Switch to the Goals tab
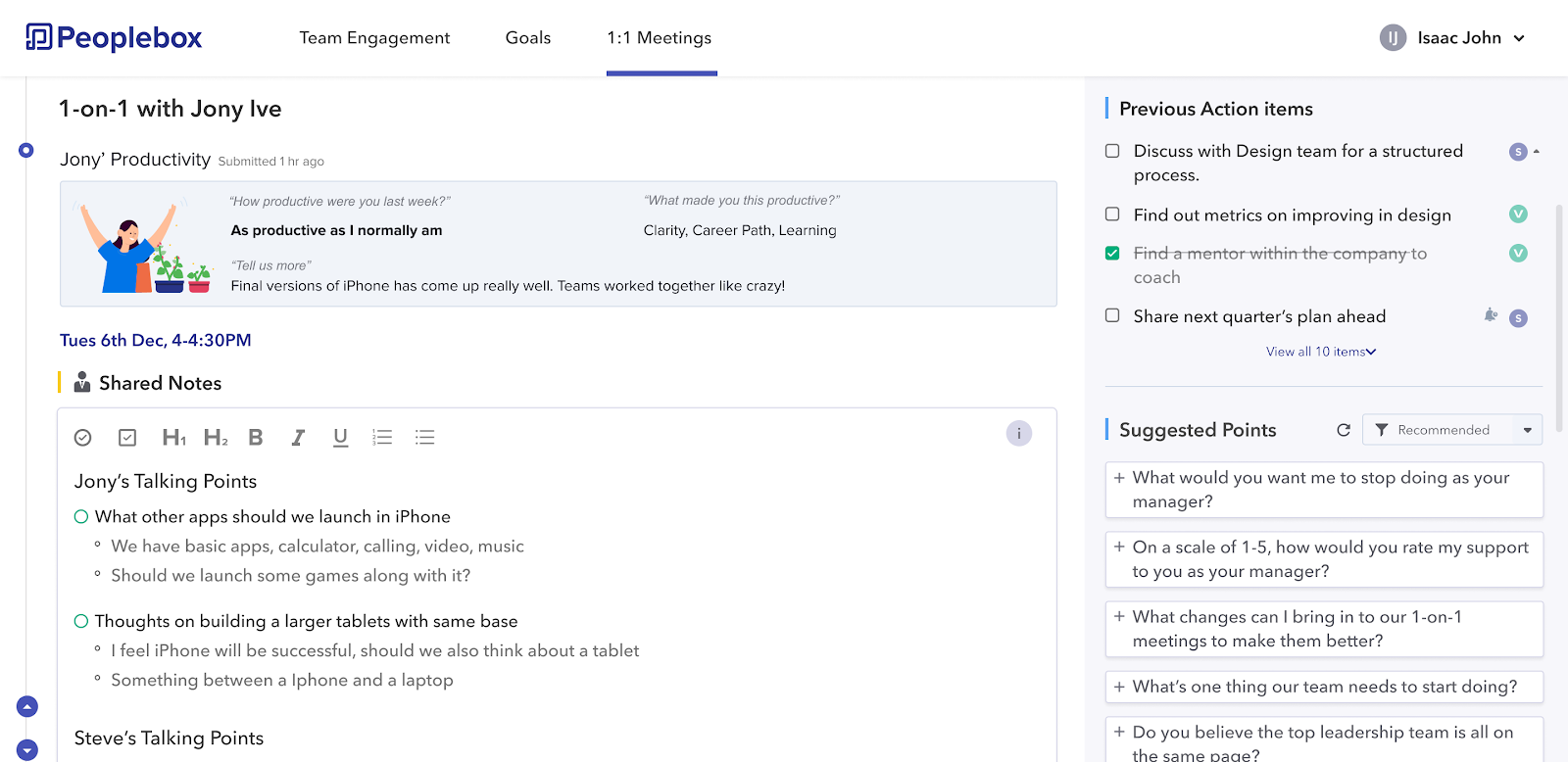Viewport: 1568px width, 762px height. (528, 38)
